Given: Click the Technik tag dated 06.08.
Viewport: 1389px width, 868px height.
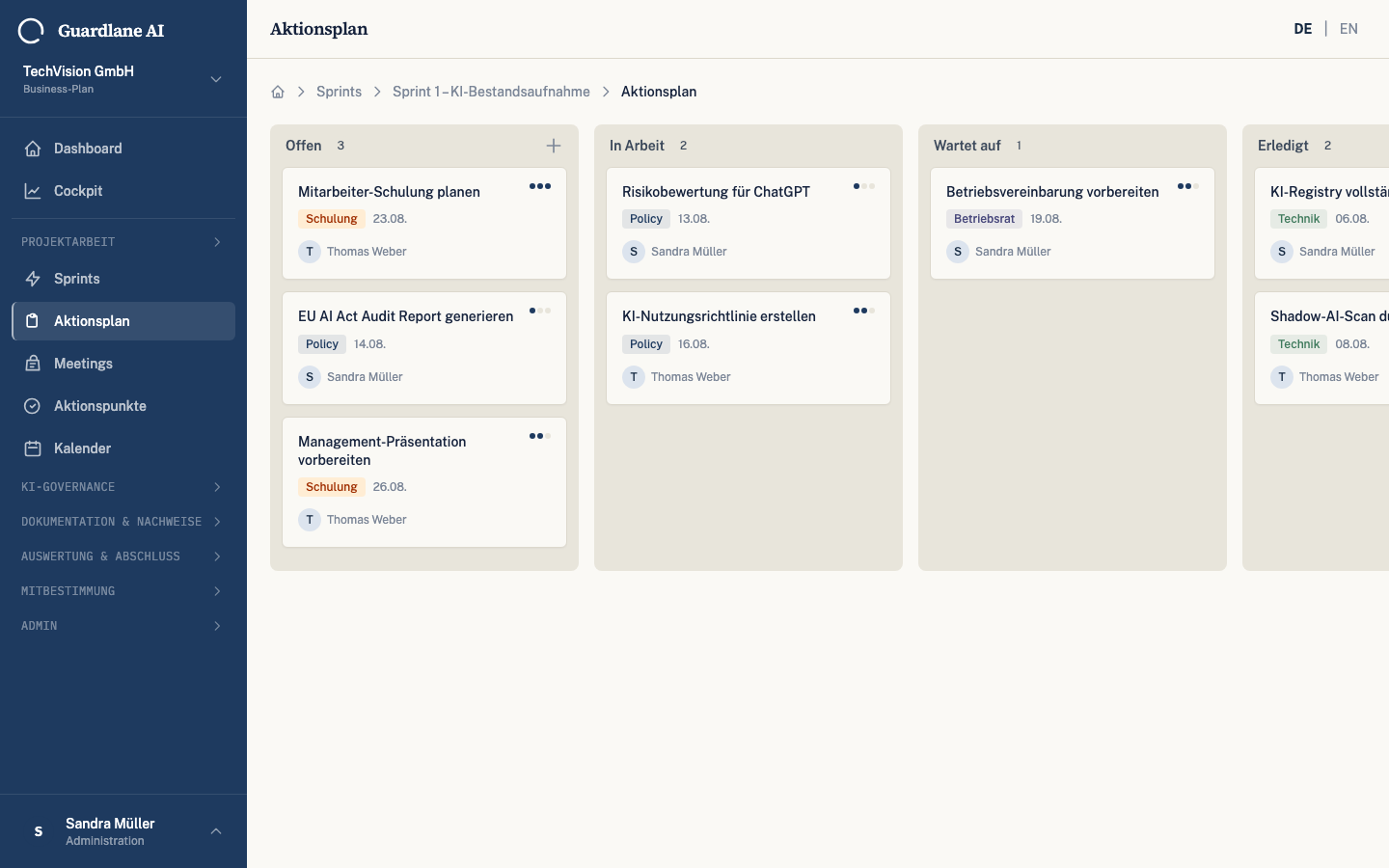Looking at the screenshot, I should point(1298,219).
